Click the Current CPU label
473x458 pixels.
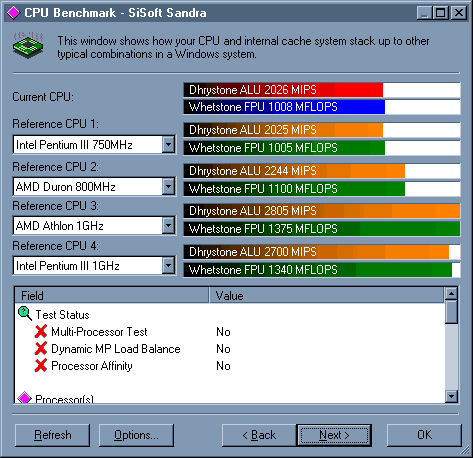[x=43, y=97]
